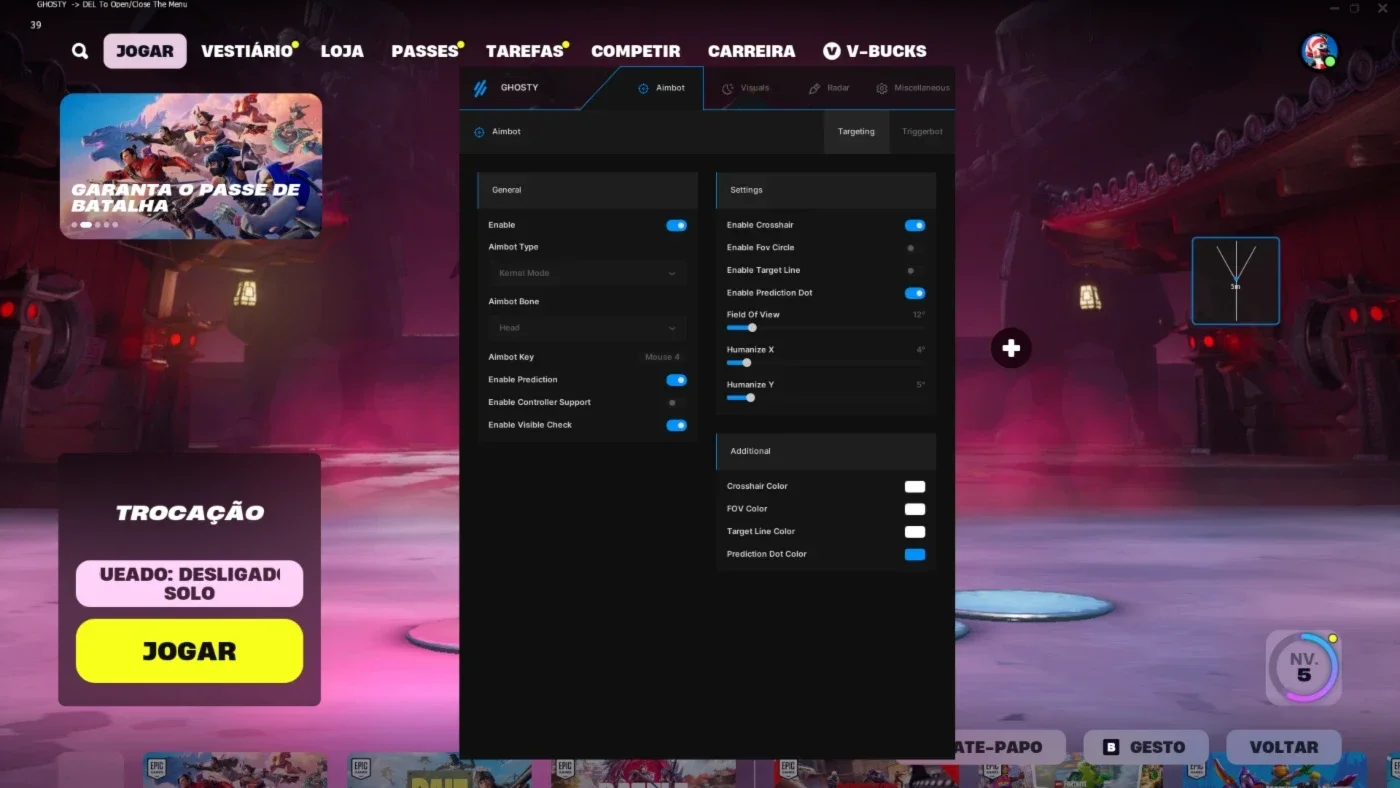Toggle Enable Prediction
1400x788 pixels.
tap(676, 380)
